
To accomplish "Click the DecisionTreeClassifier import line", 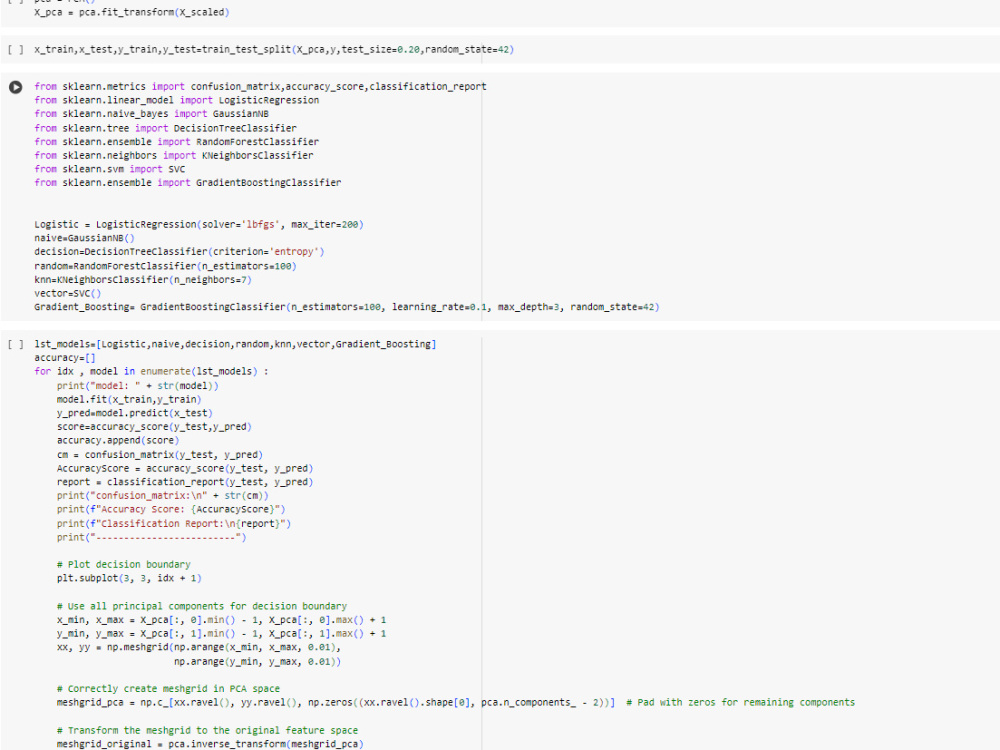I will click(x=166, y=128).
